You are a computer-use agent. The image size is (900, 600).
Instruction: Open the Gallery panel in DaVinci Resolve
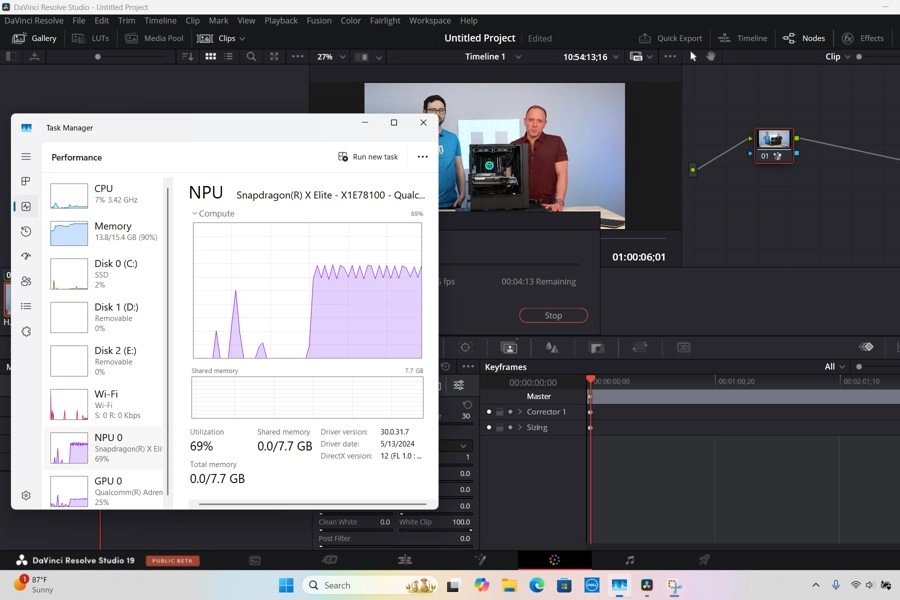tap(35, 38)
